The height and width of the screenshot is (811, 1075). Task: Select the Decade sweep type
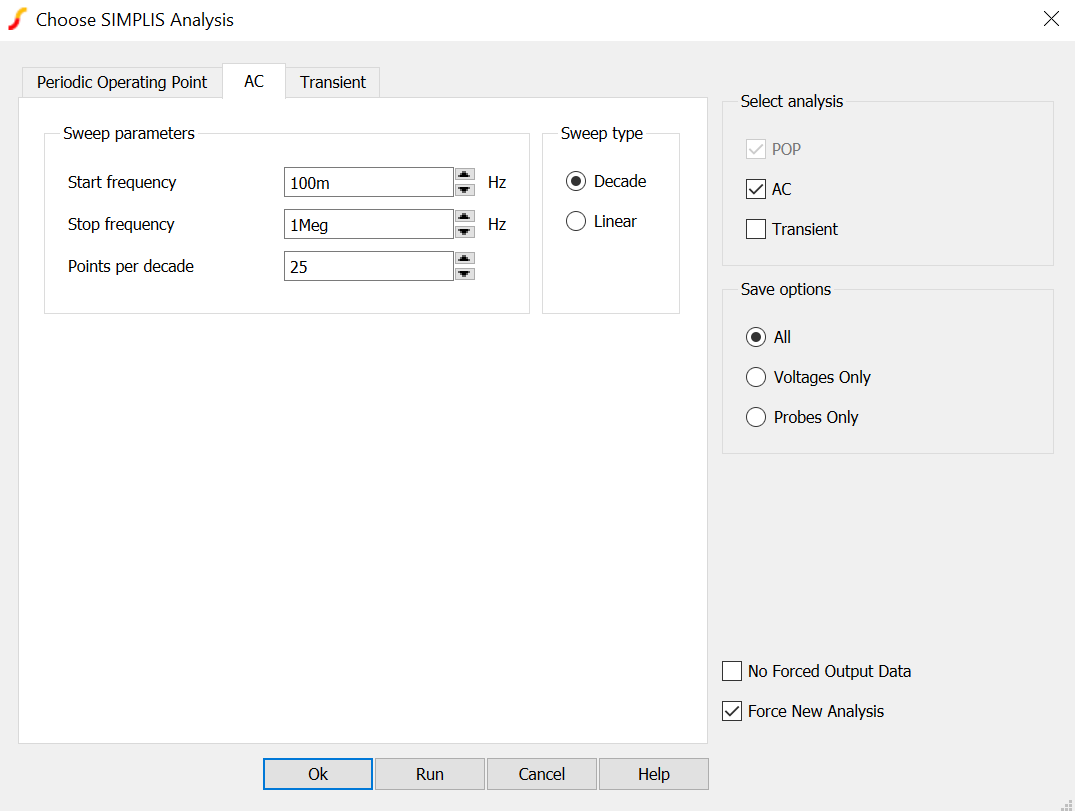(x=576, y=181)
